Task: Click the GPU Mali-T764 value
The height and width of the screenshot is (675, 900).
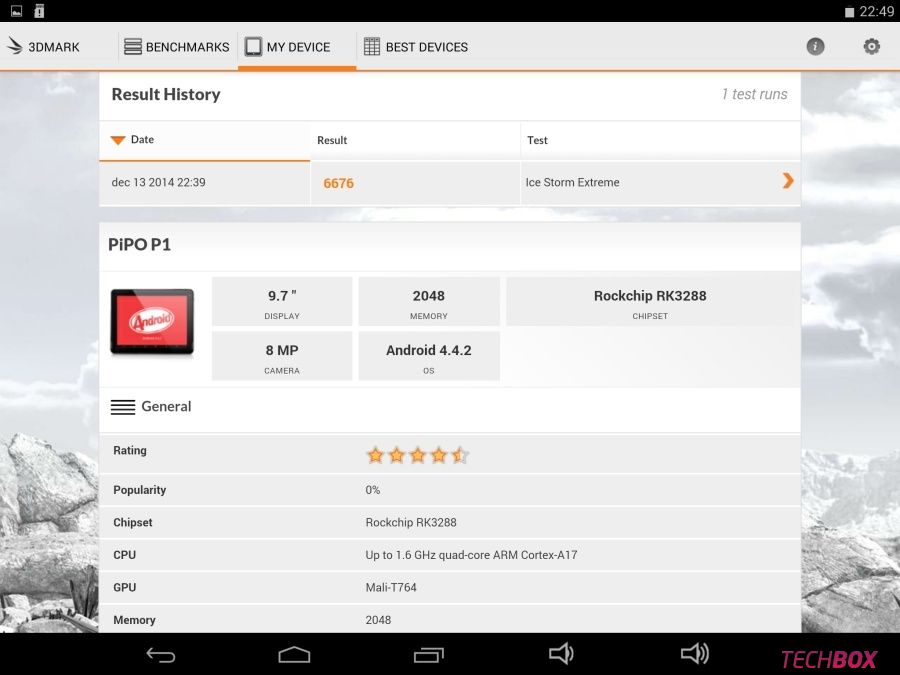Action: tap(391, 587)
